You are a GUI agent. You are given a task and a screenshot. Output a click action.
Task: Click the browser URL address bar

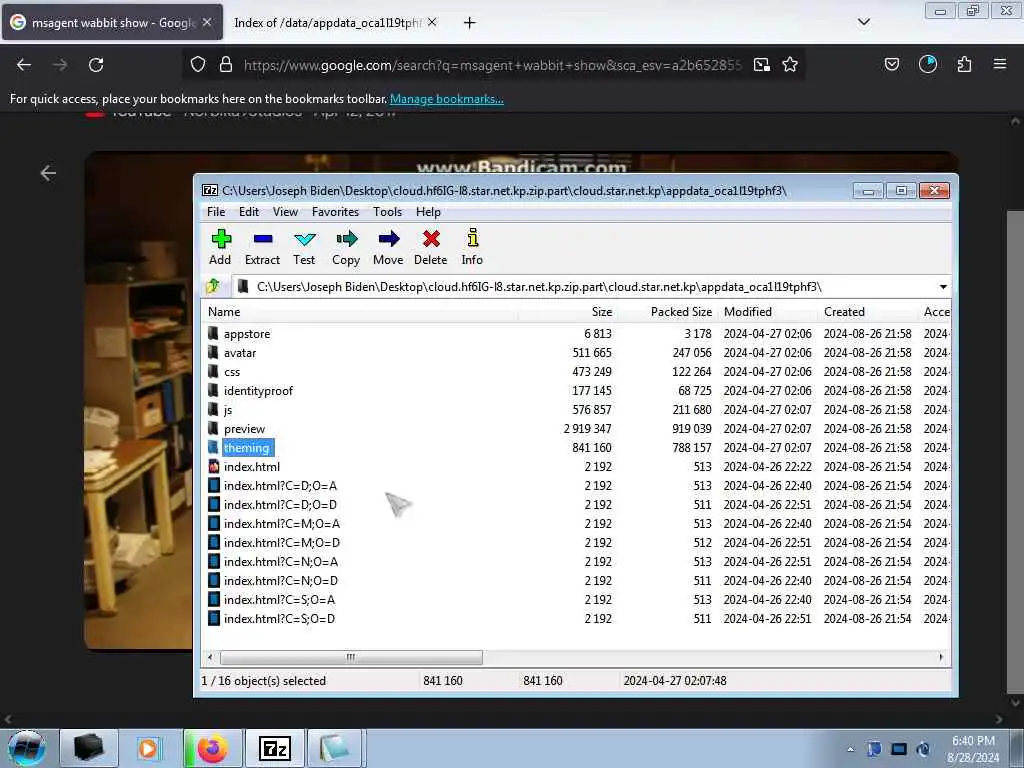pos(492,65)
